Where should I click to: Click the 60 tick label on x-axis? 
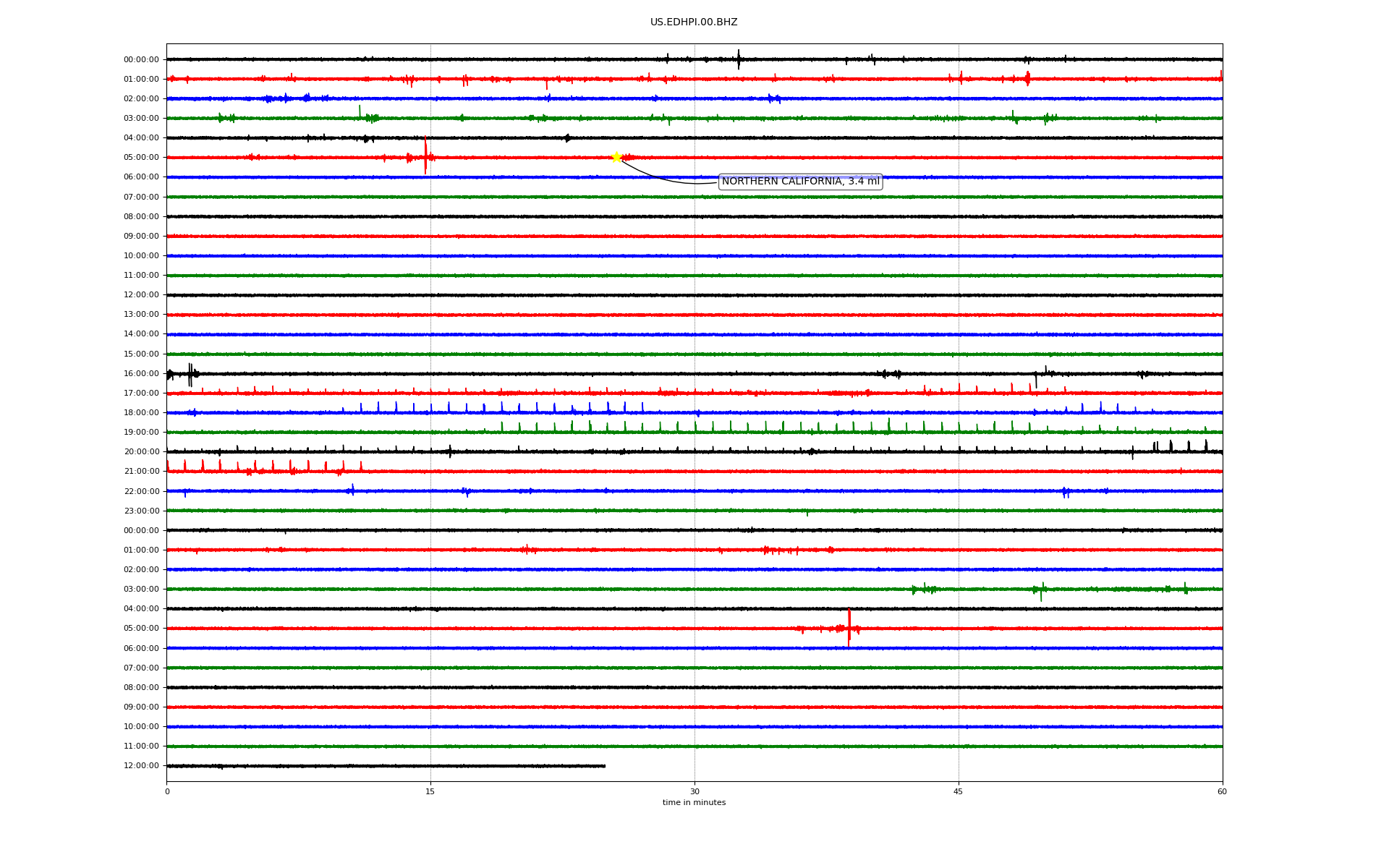coord(1222,791)
